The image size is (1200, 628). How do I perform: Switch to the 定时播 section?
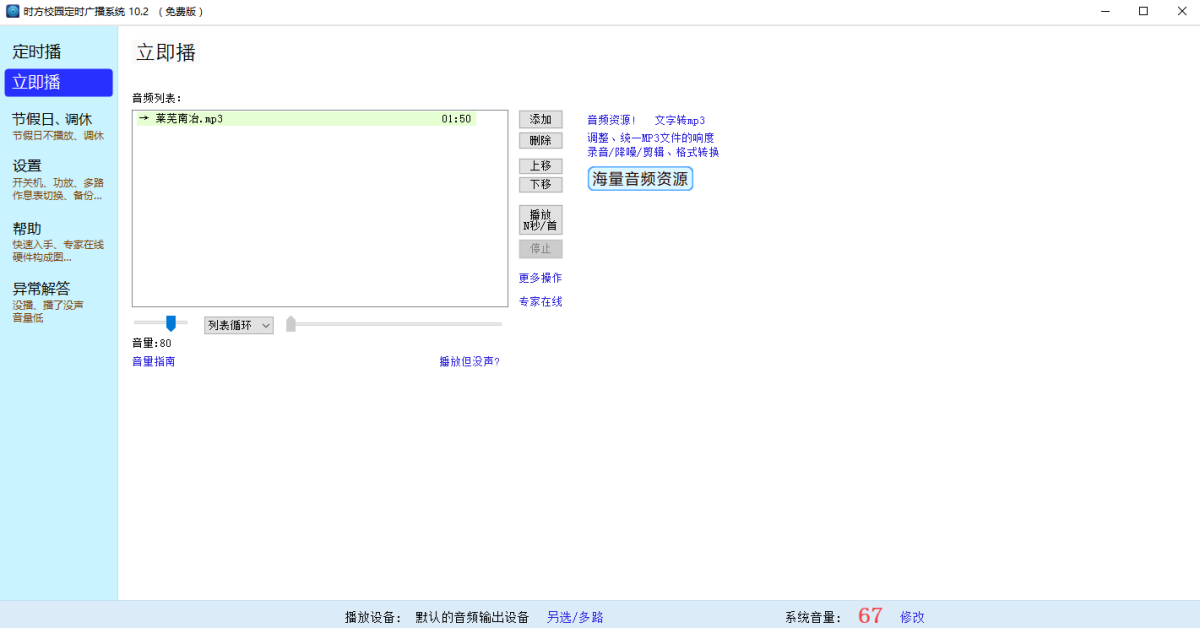[x=37, y=51]
